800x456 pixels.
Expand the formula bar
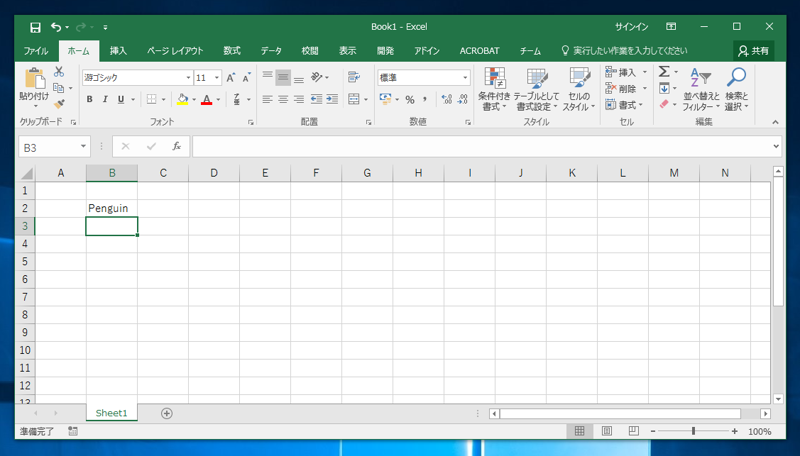(x=776, y=146)
